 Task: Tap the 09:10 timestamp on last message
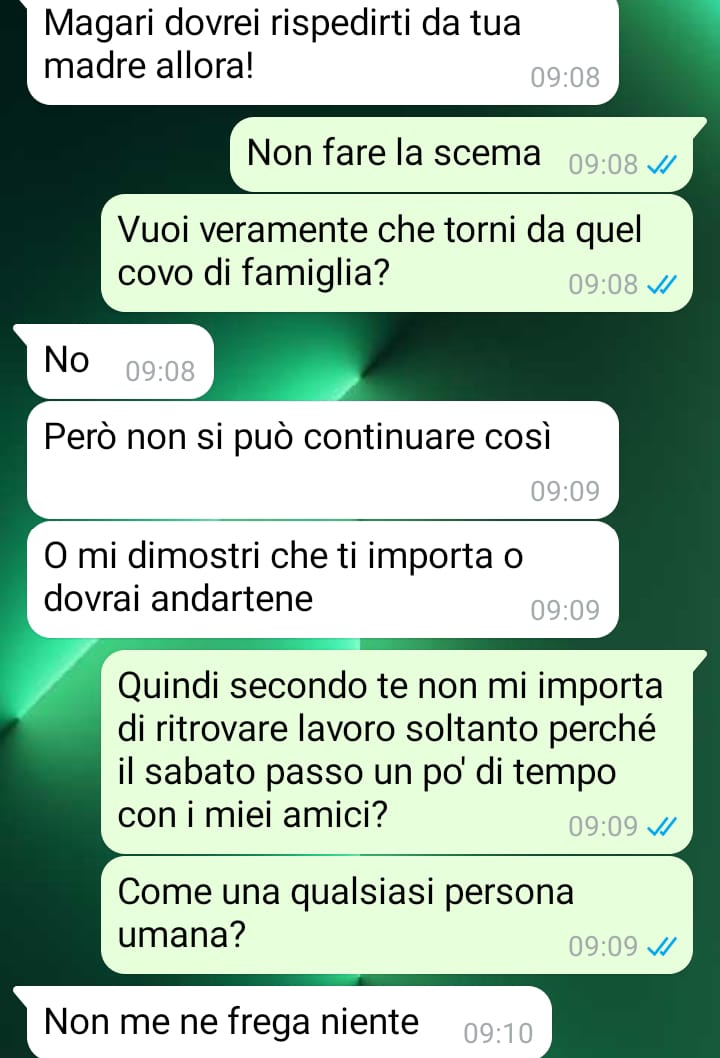coord(498,1033)
